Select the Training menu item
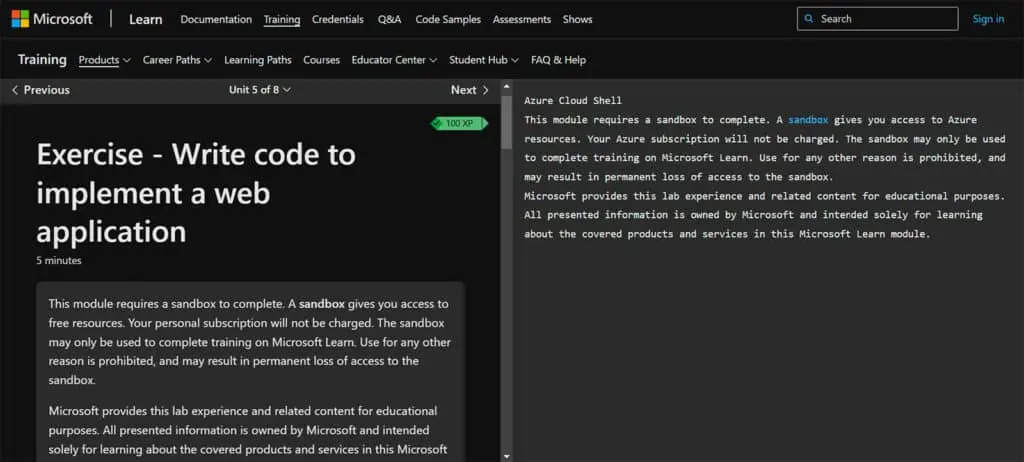 click(x=282, y=20)
